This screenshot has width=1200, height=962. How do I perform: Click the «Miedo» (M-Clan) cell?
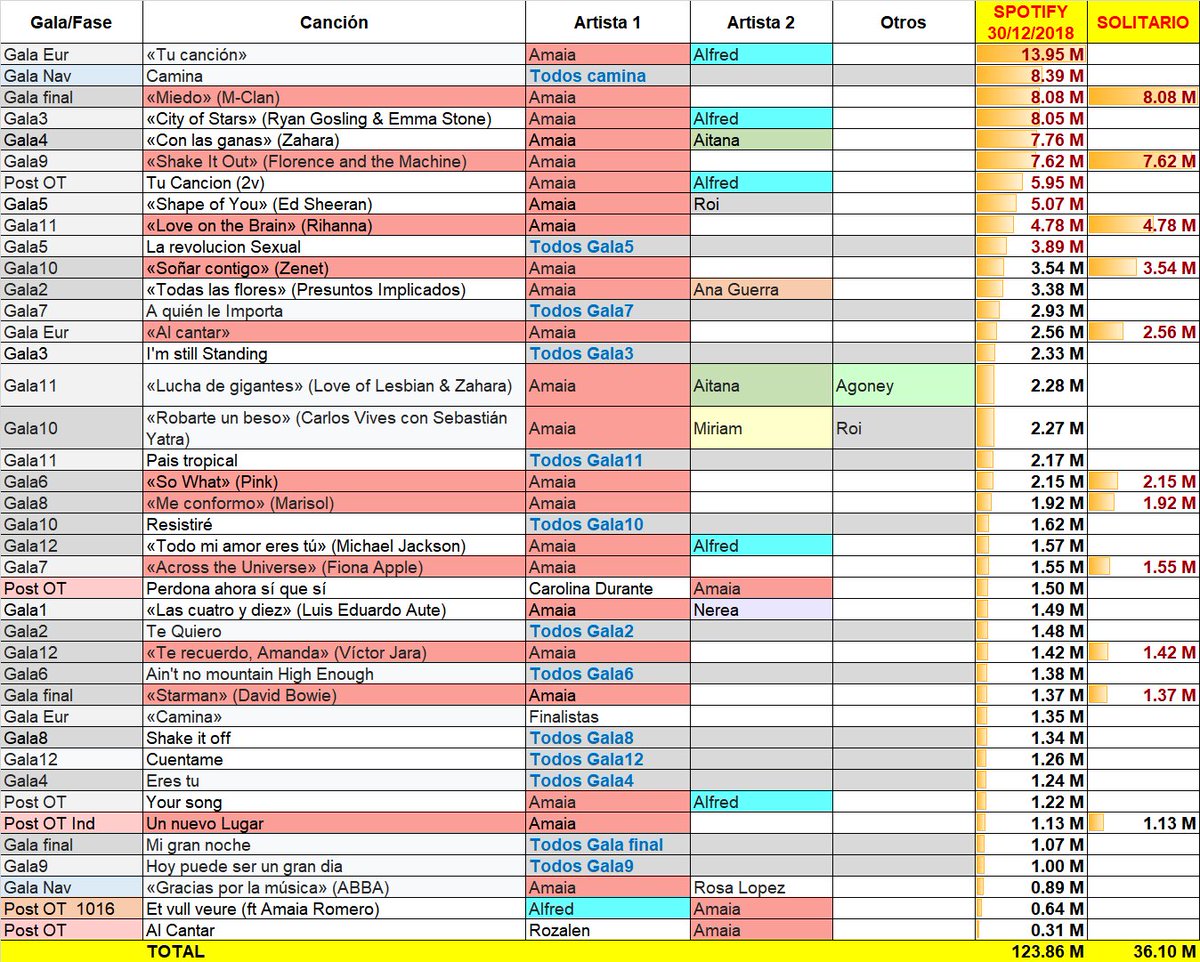pyautogui.click(x=334, y=97)
